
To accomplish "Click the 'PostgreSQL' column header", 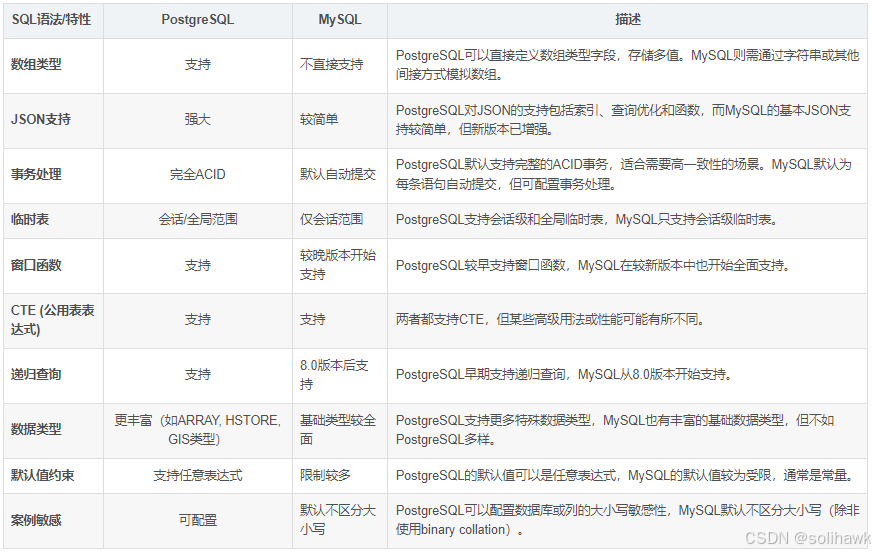I will 198,20.
